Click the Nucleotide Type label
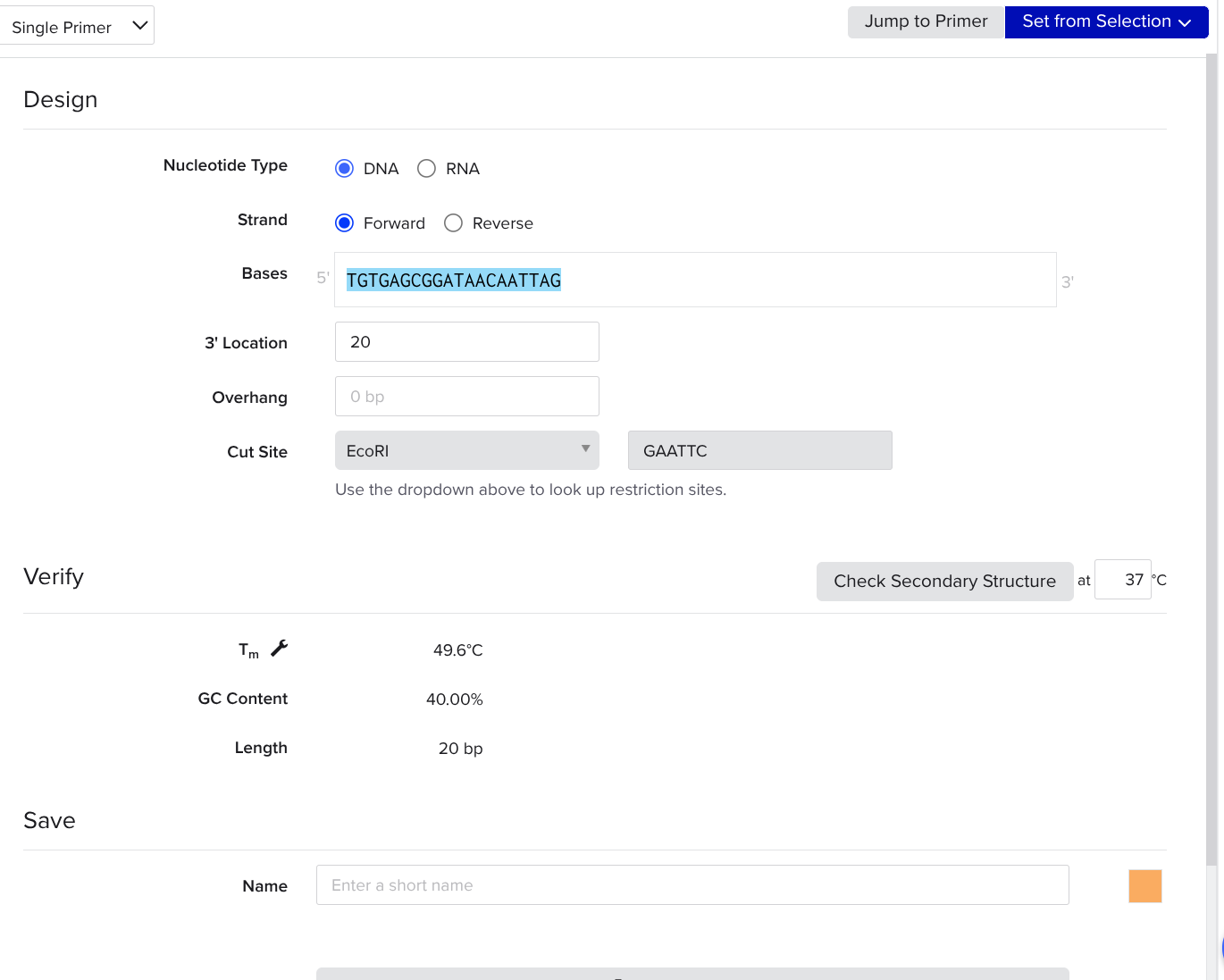 point(225,165)
